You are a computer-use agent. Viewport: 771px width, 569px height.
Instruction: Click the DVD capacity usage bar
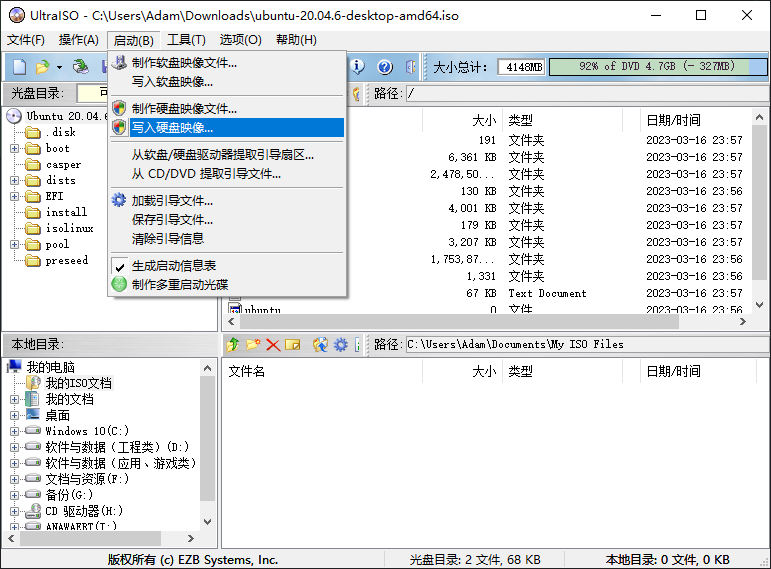655,67
